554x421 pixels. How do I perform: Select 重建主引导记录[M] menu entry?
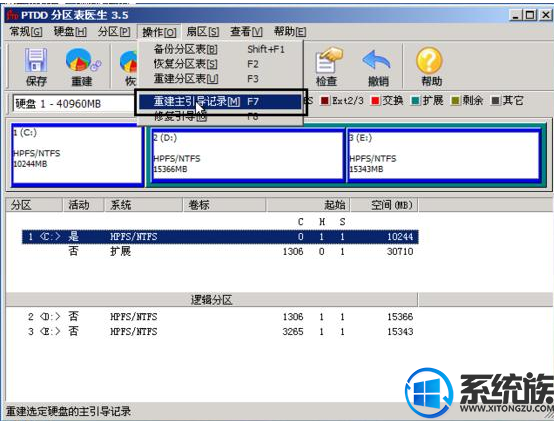pos(220,102)
